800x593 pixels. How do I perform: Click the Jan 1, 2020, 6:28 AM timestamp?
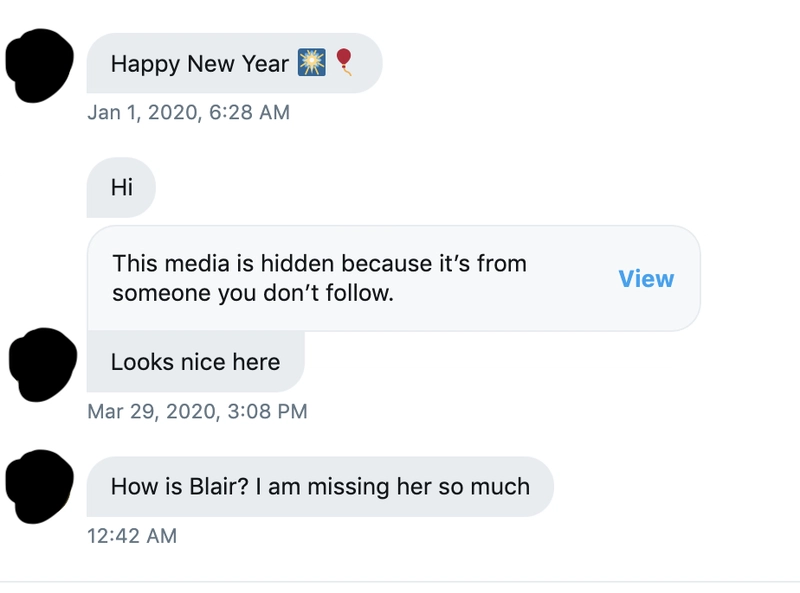tap(188, 112)
